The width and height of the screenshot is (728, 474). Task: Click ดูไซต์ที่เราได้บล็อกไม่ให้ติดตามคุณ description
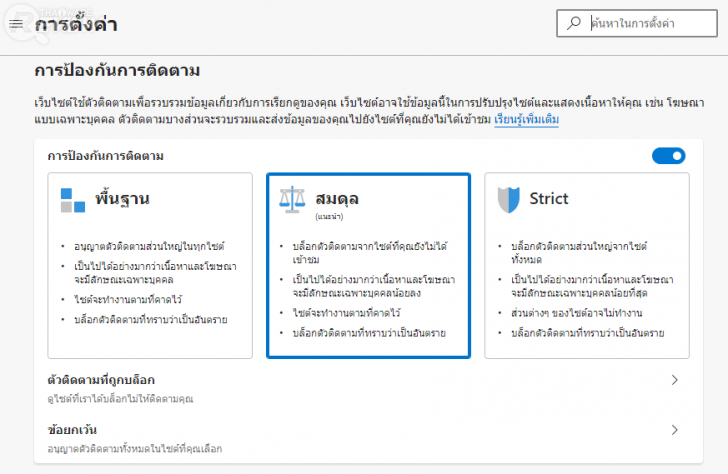point(120,399)
